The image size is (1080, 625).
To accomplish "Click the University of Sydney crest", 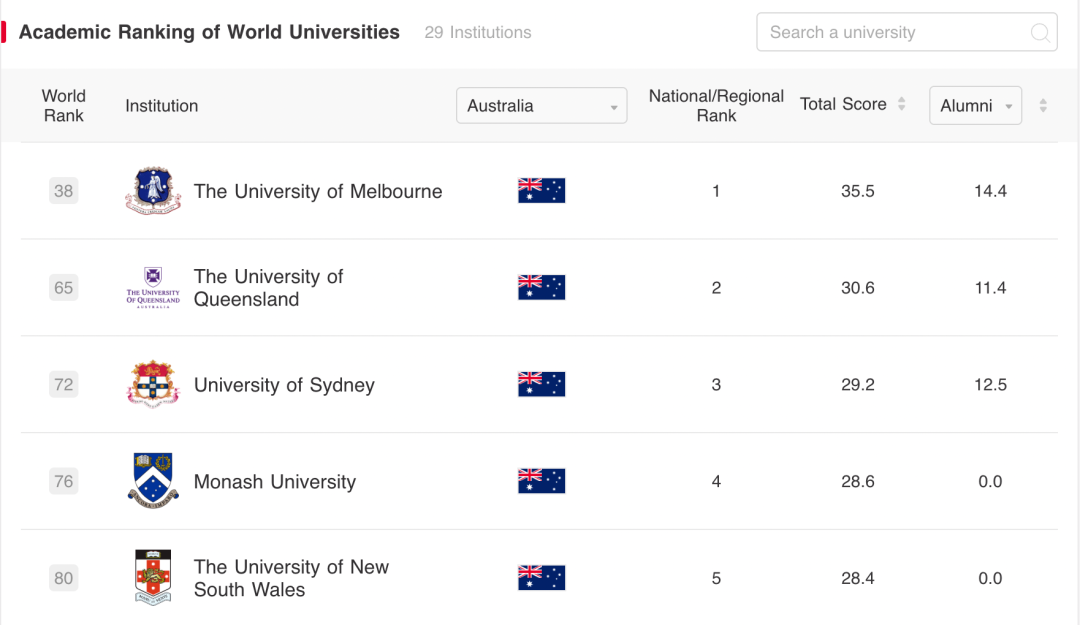I will [153, 385].
